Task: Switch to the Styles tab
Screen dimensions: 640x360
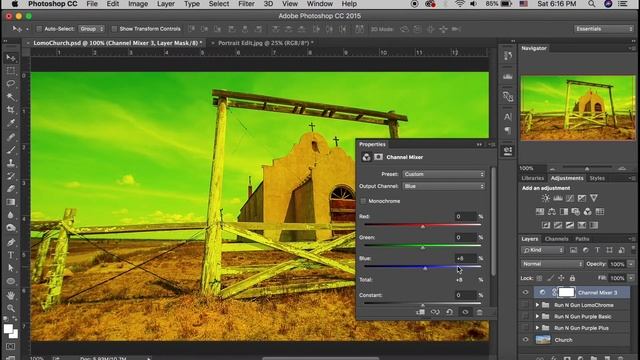Action: click(x=597, y=178)
